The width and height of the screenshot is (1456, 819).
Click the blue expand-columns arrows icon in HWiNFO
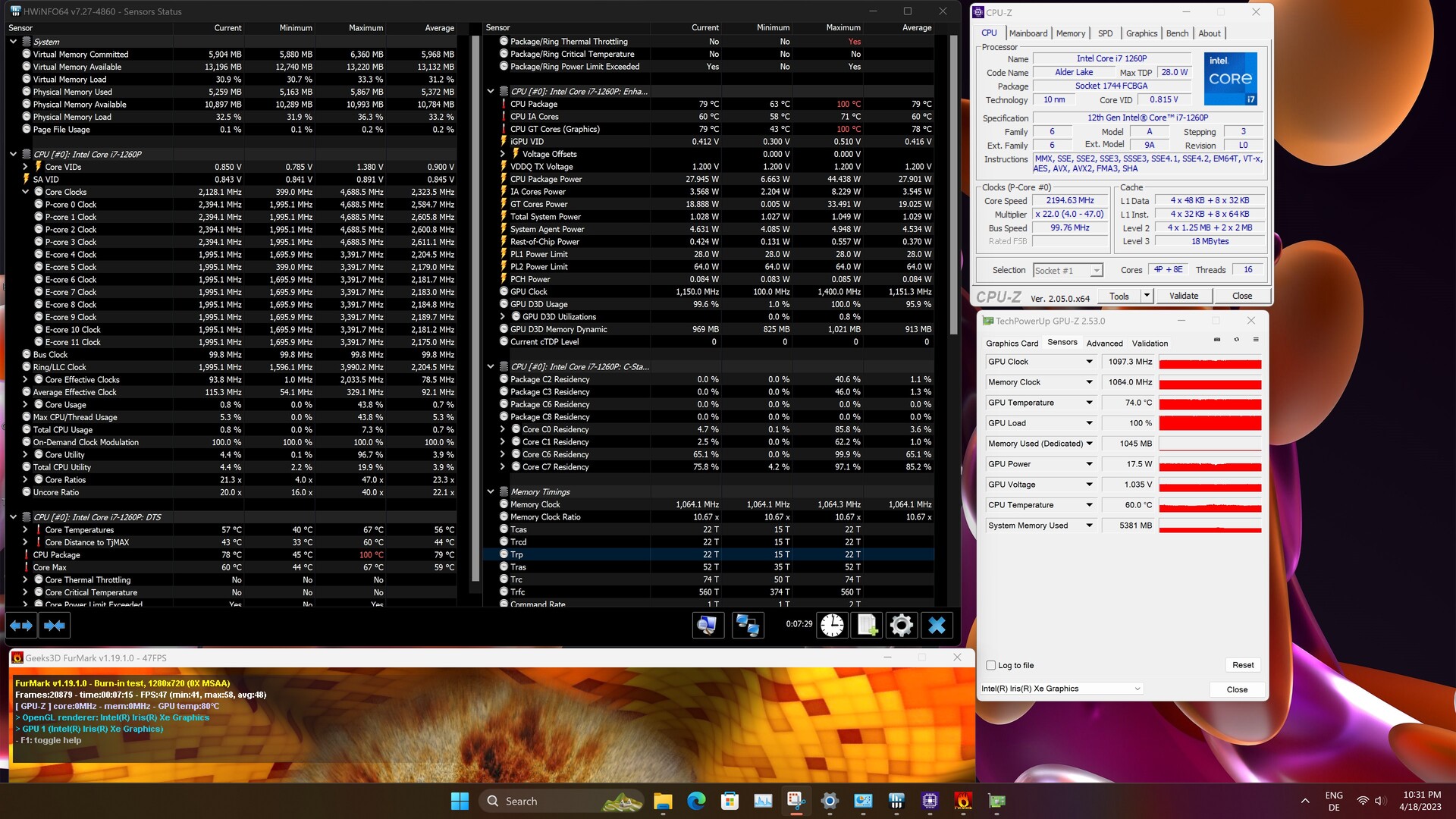[x=21, y=626]
